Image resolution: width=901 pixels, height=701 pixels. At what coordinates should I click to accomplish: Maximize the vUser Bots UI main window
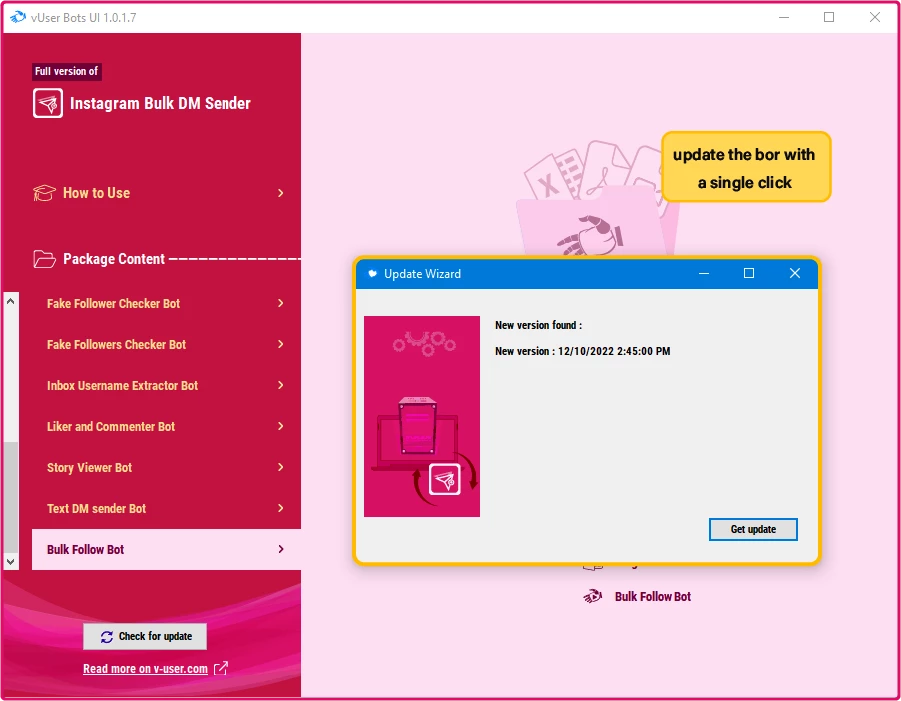tap(829, 17)
